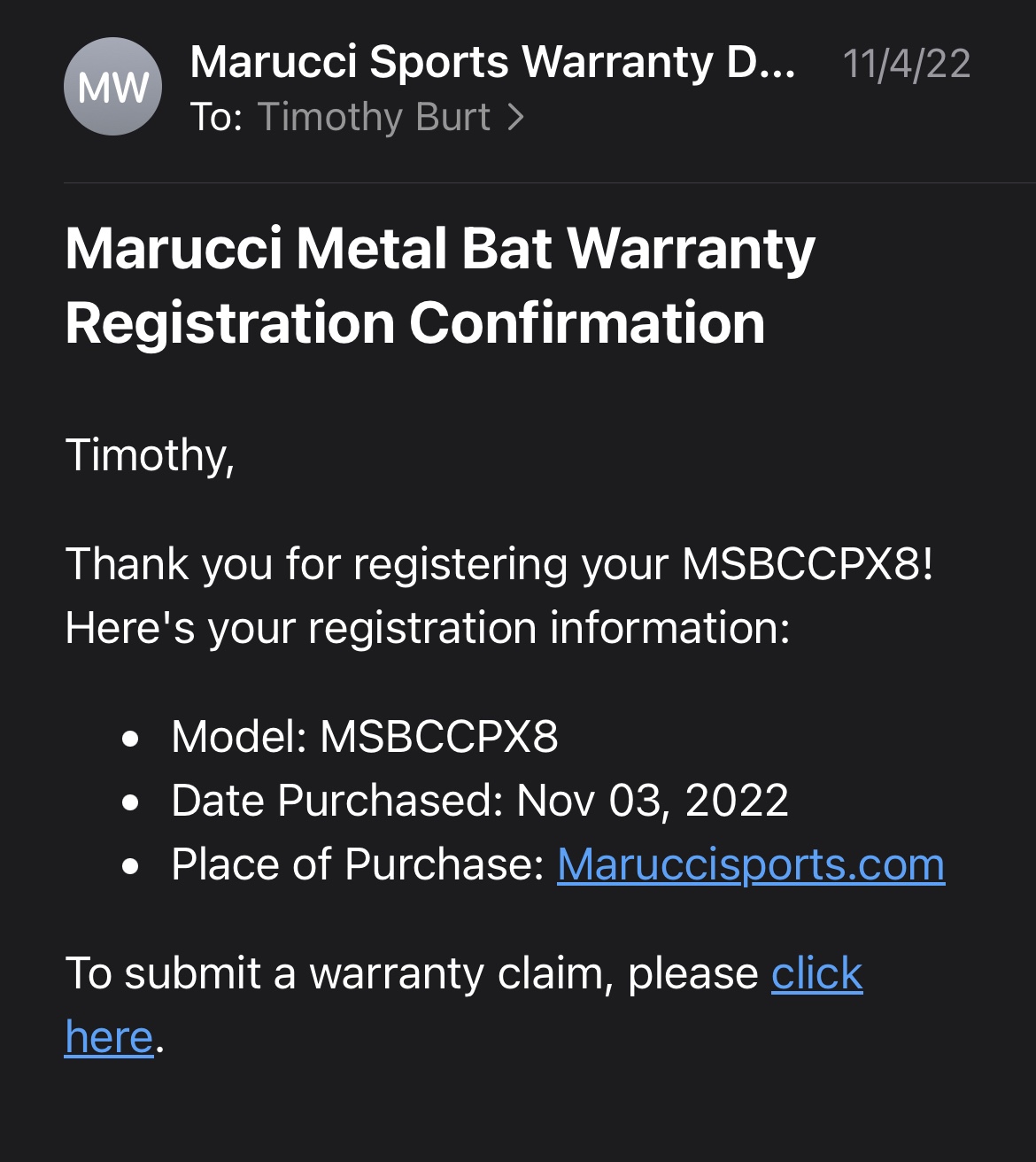Viewport: 1036px width, 1162px height.
Task: Click MSBCCPX8! in the thank-you sentence
Action: tap(807, 564)
